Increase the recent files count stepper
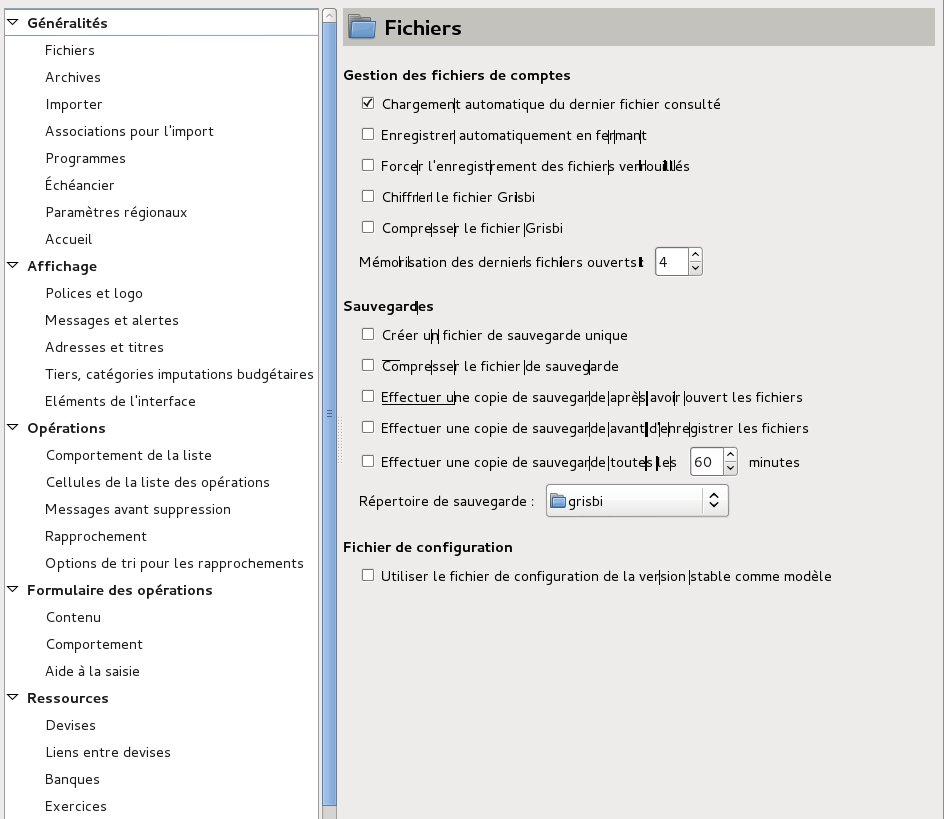The image size is (944, 819). pyautogui.click(x=696, y=256)
